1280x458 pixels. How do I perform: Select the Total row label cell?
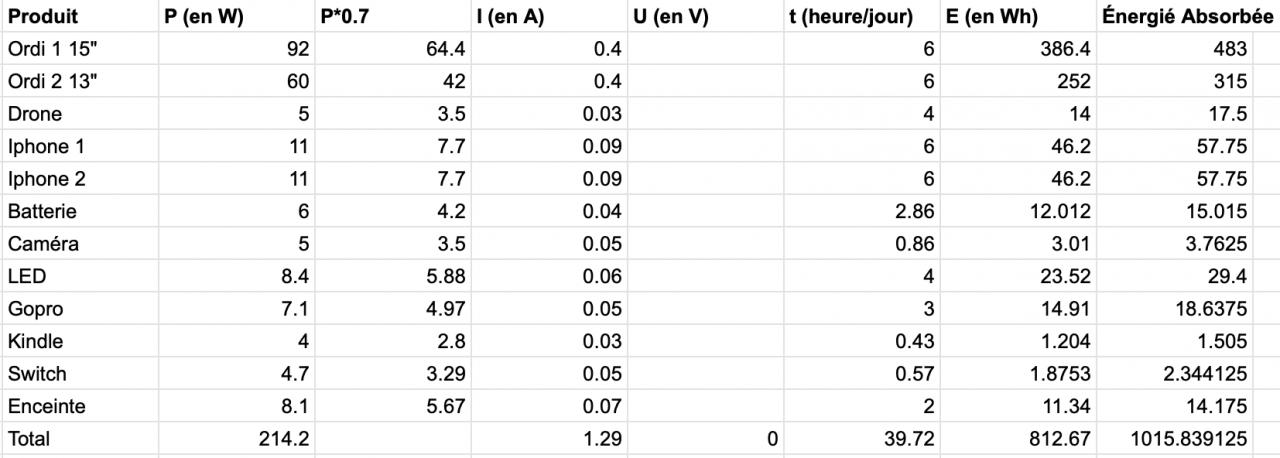click(x=29, y=439)
